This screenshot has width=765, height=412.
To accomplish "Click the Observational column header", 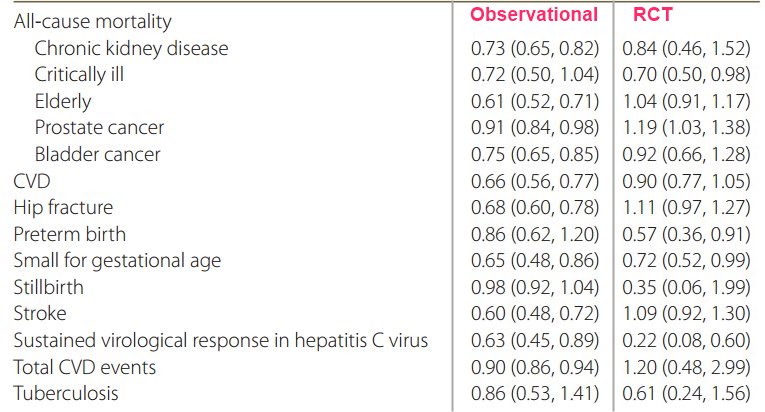I will 534,15.
